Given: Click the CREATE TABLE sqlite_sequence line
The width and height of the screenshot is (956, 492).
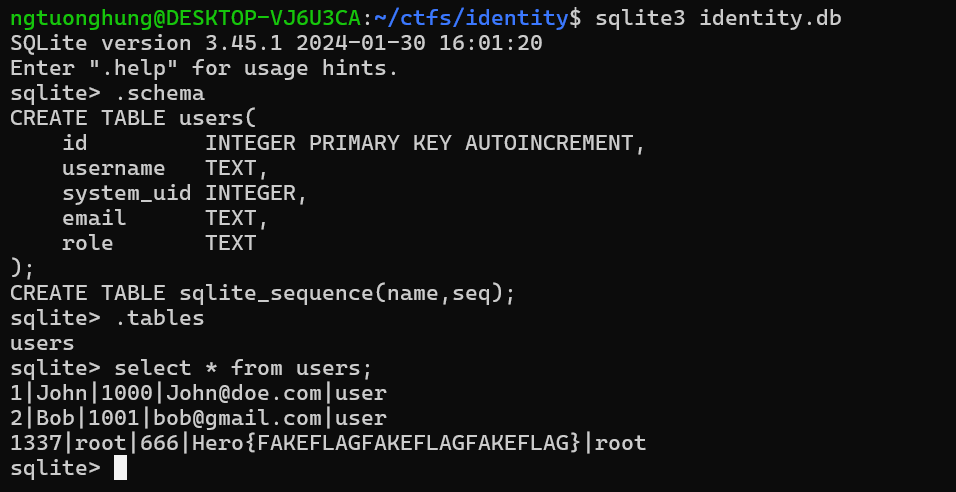Looking at the screenshot, I should (x=262, y=294).
